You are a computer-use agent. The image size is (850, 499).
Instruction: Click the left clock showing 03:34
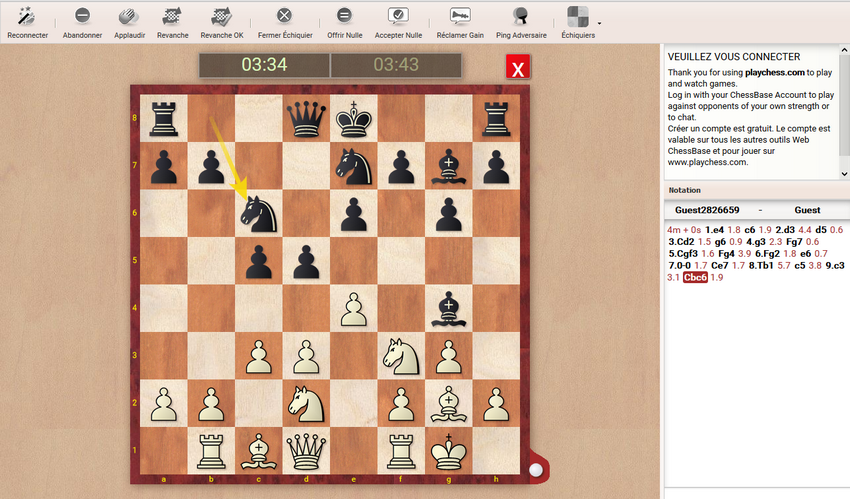pos(264,65)
